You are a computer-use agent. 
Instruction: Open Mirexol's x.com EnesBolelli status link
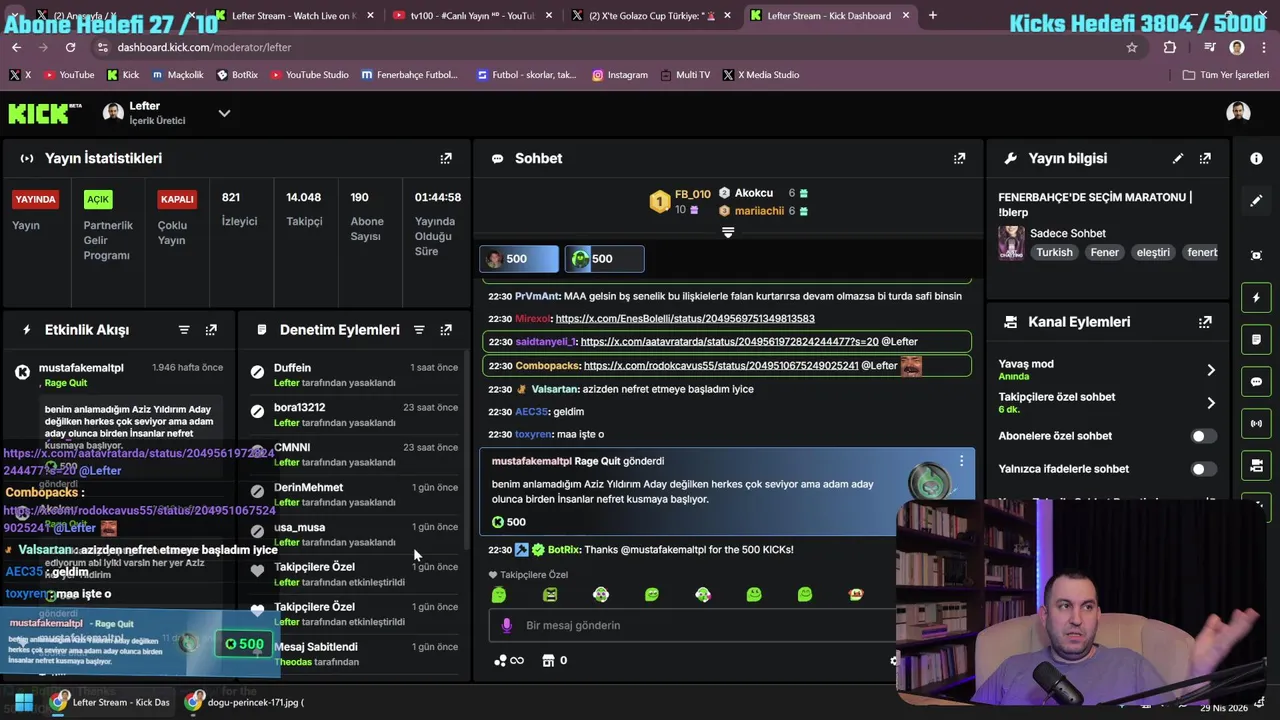(x=685, y=319)
